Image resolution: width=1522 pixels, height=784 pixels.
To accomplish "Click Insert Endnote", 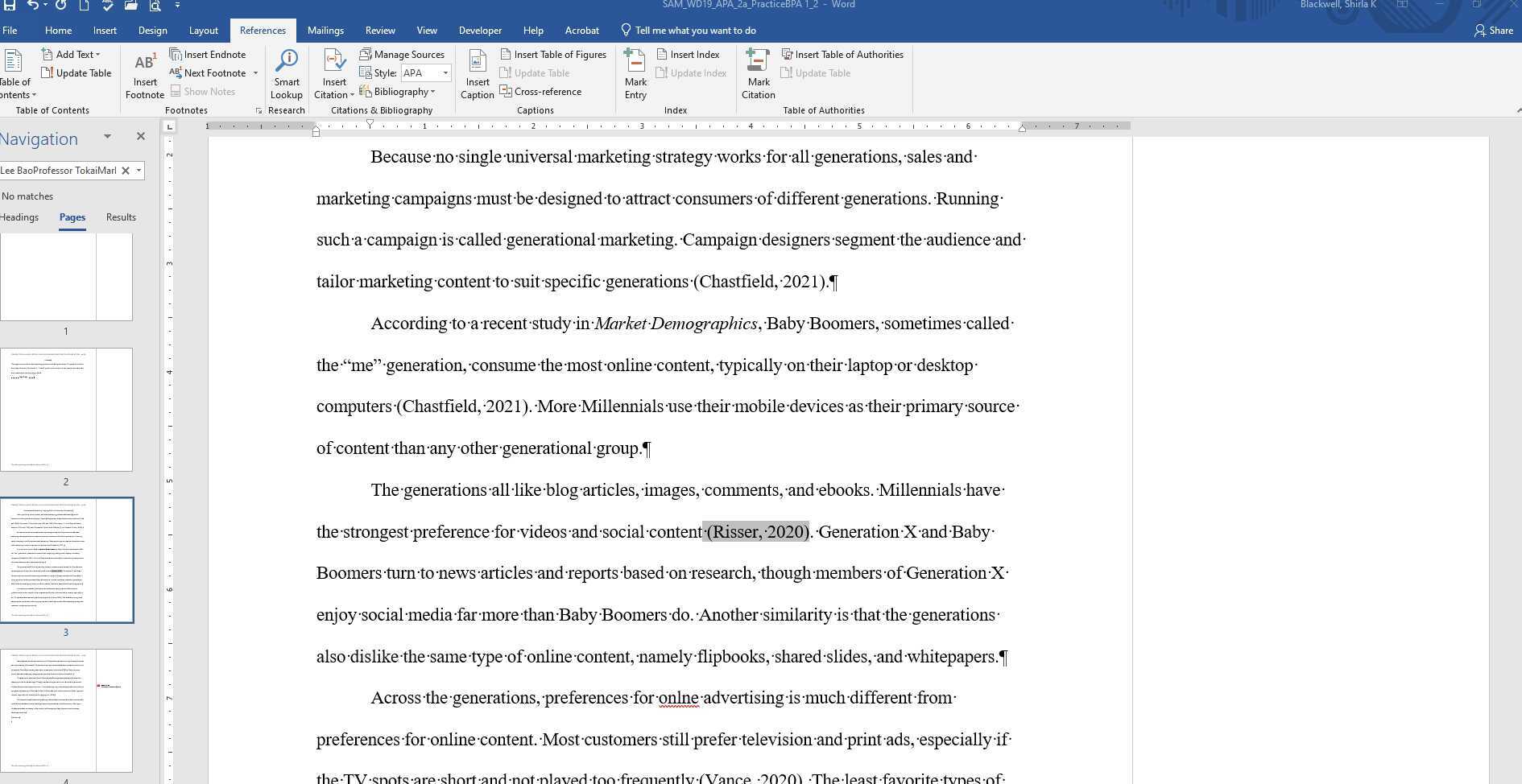I will click(x=208, y=54).
